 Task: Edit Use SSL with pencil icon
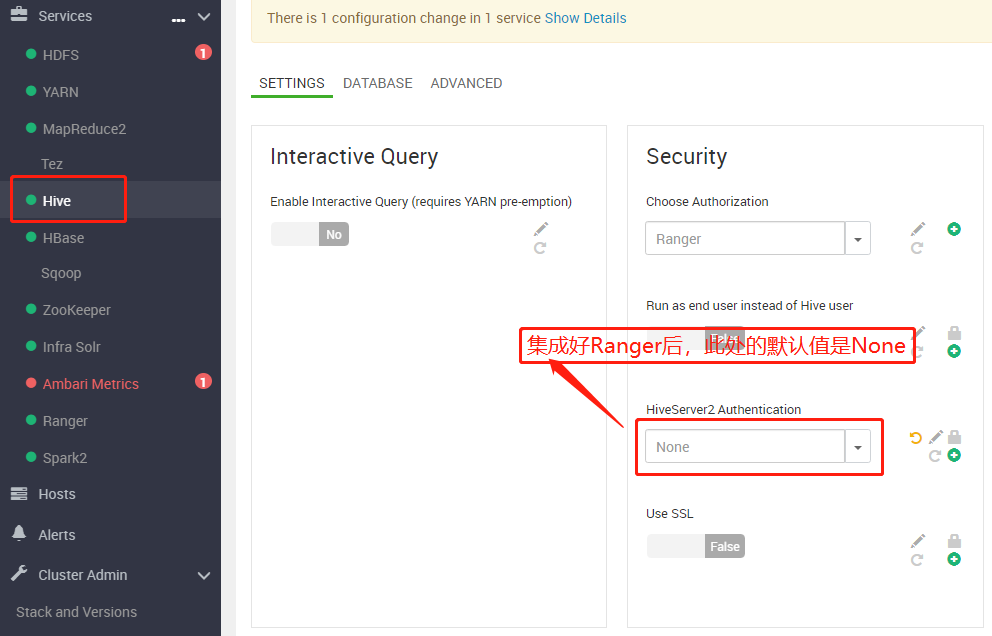pyautogui.click(x=918, y=540)
